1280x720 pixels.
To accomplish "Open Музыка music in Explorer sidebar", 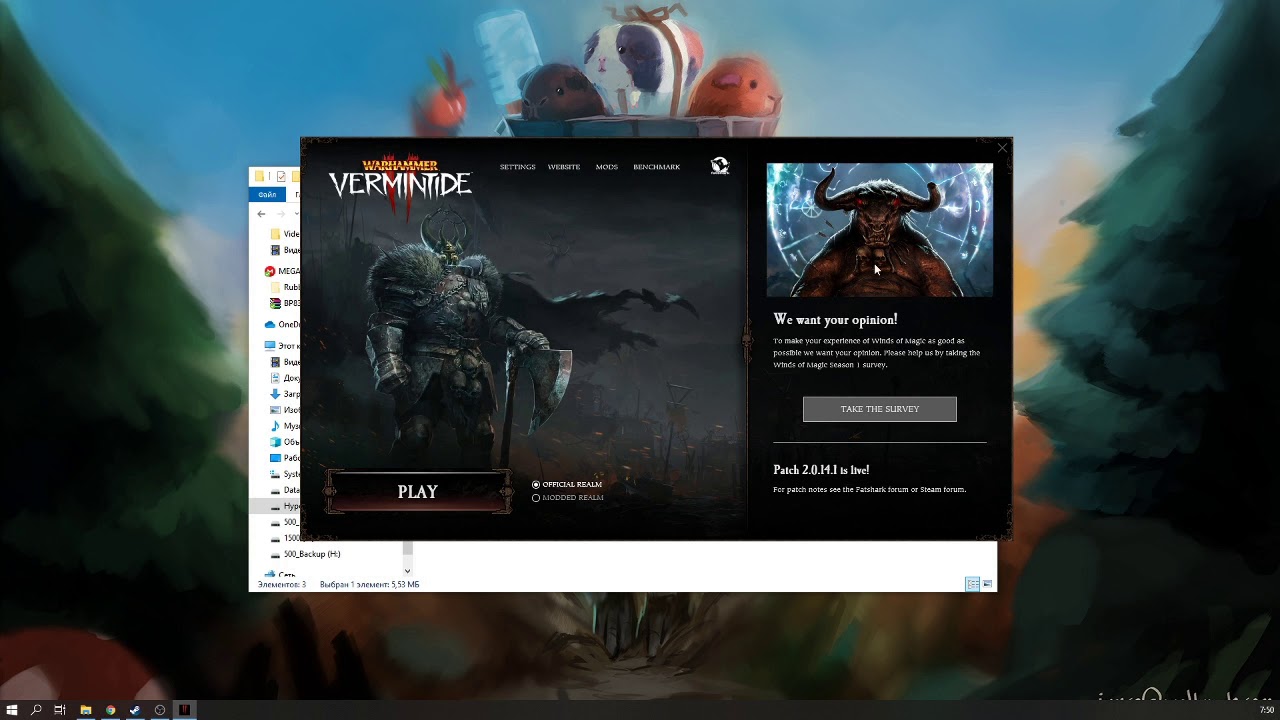I will (285, 426).
